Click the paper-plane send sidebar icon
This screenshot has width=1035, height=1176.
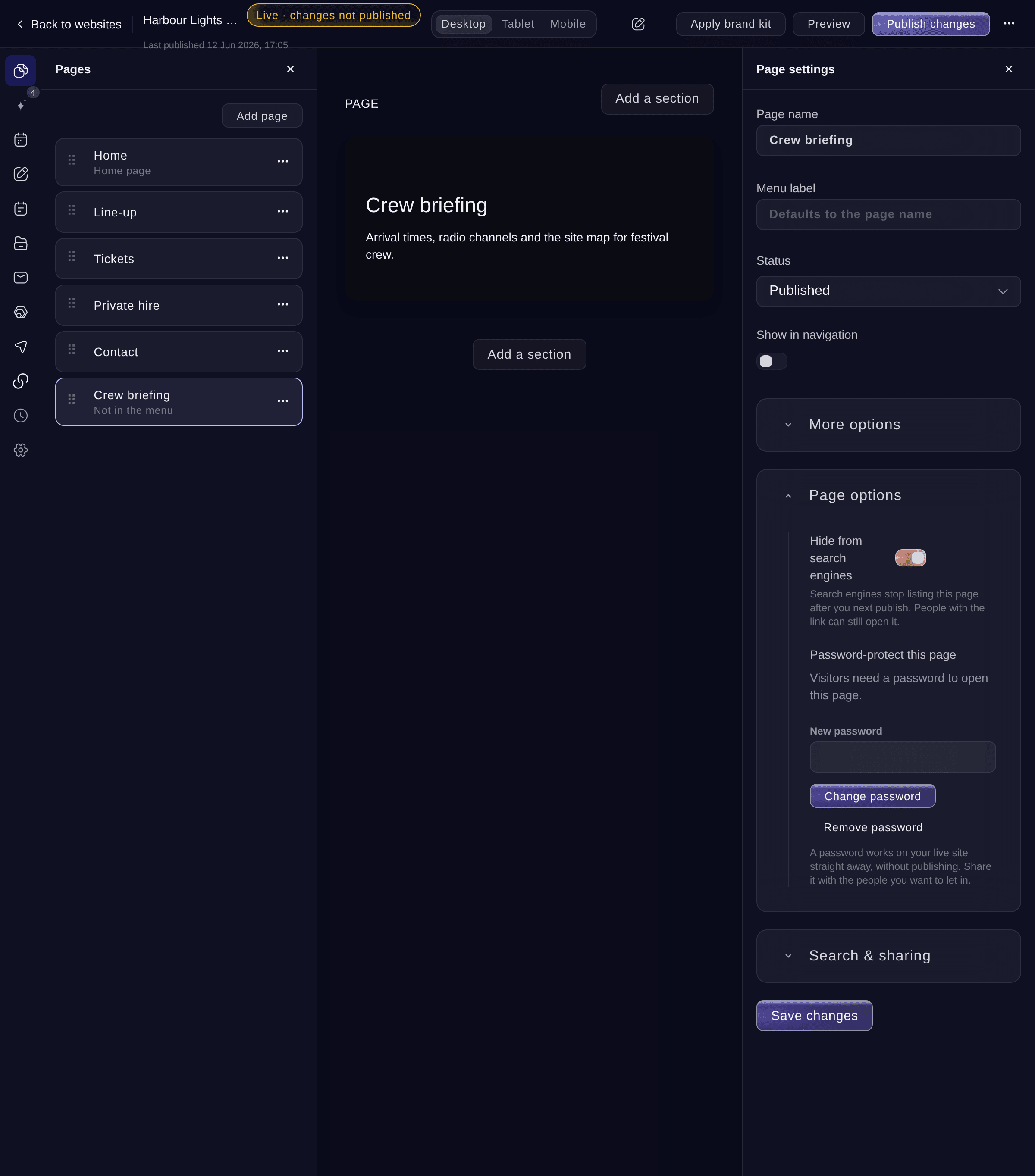tap(21, 347)
